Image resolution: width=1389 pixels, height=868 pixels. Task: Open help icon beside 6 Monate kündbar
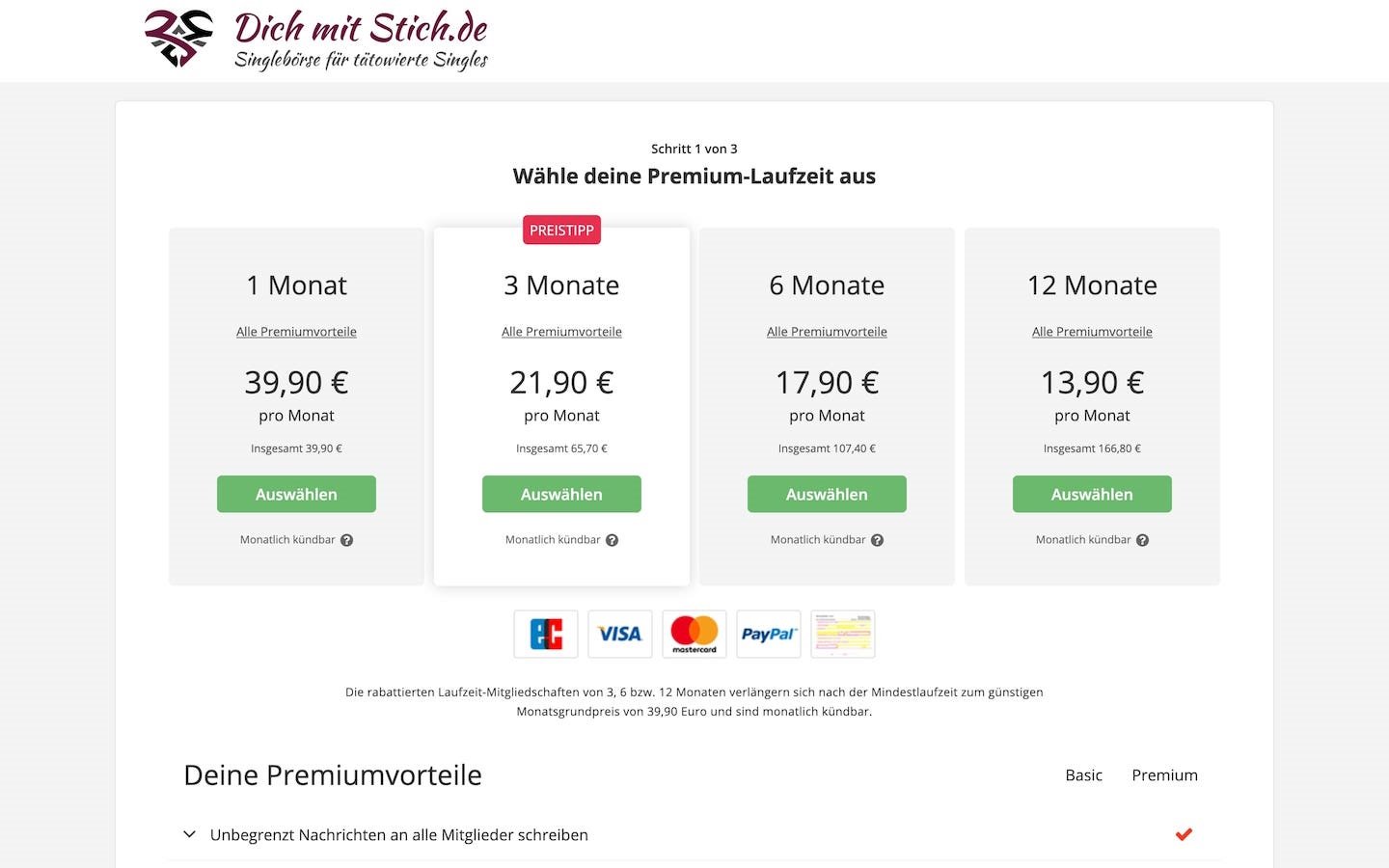877,540
